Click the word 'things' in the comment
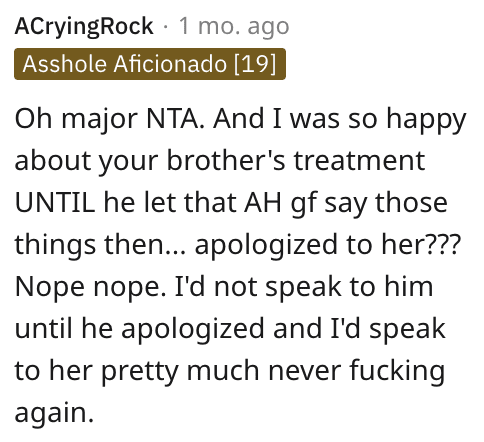484x442 pixels. pos(55,246)
